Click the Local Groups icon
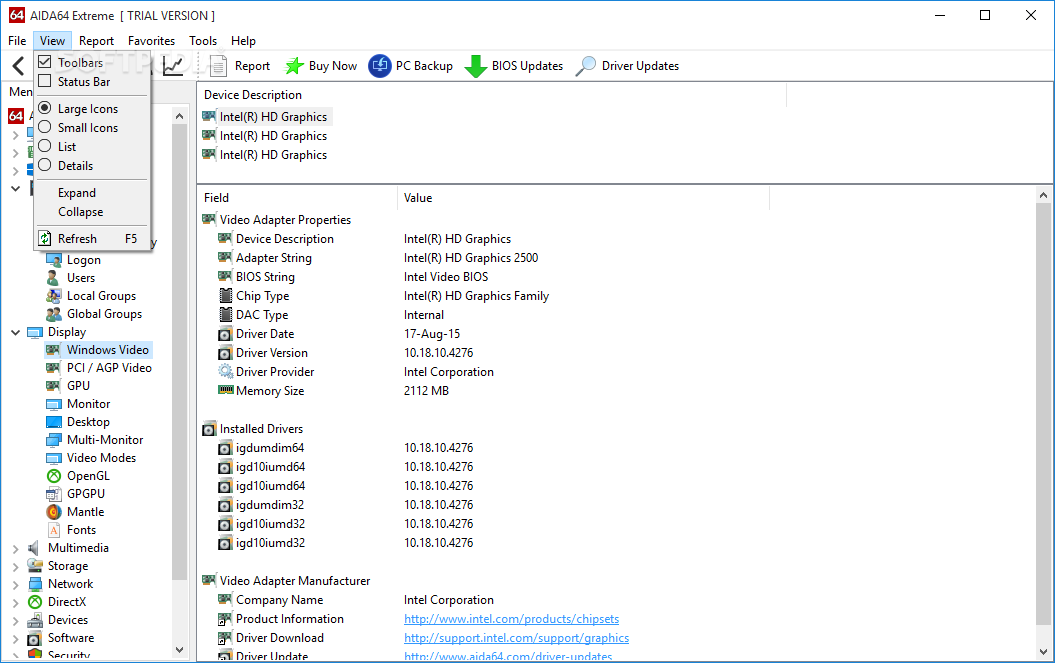The image size is (1055, 663). click(x=54, y=295)
